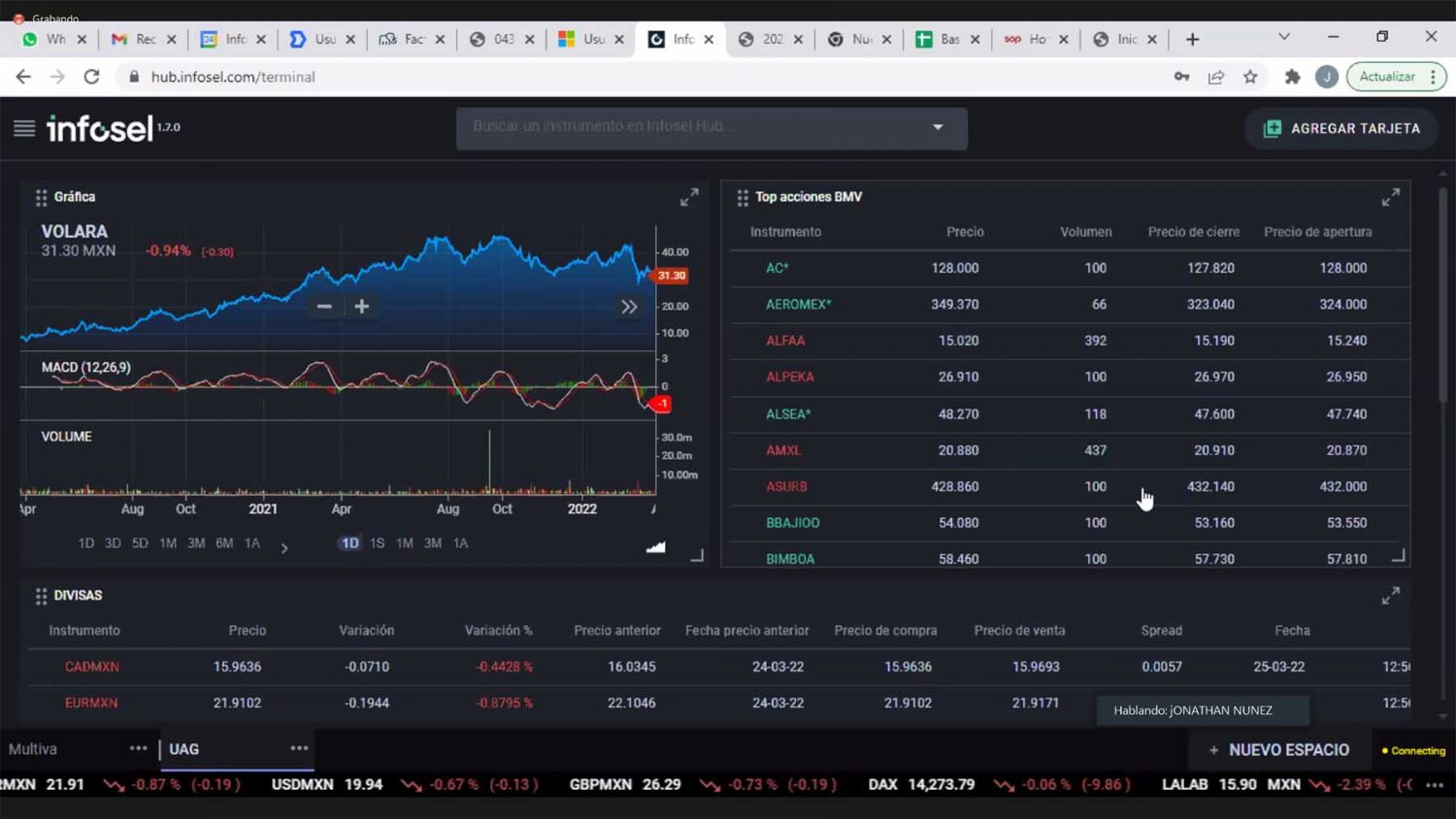Expand the Top acciones BMV card

pyautogui.click(x=1390, y=198)
